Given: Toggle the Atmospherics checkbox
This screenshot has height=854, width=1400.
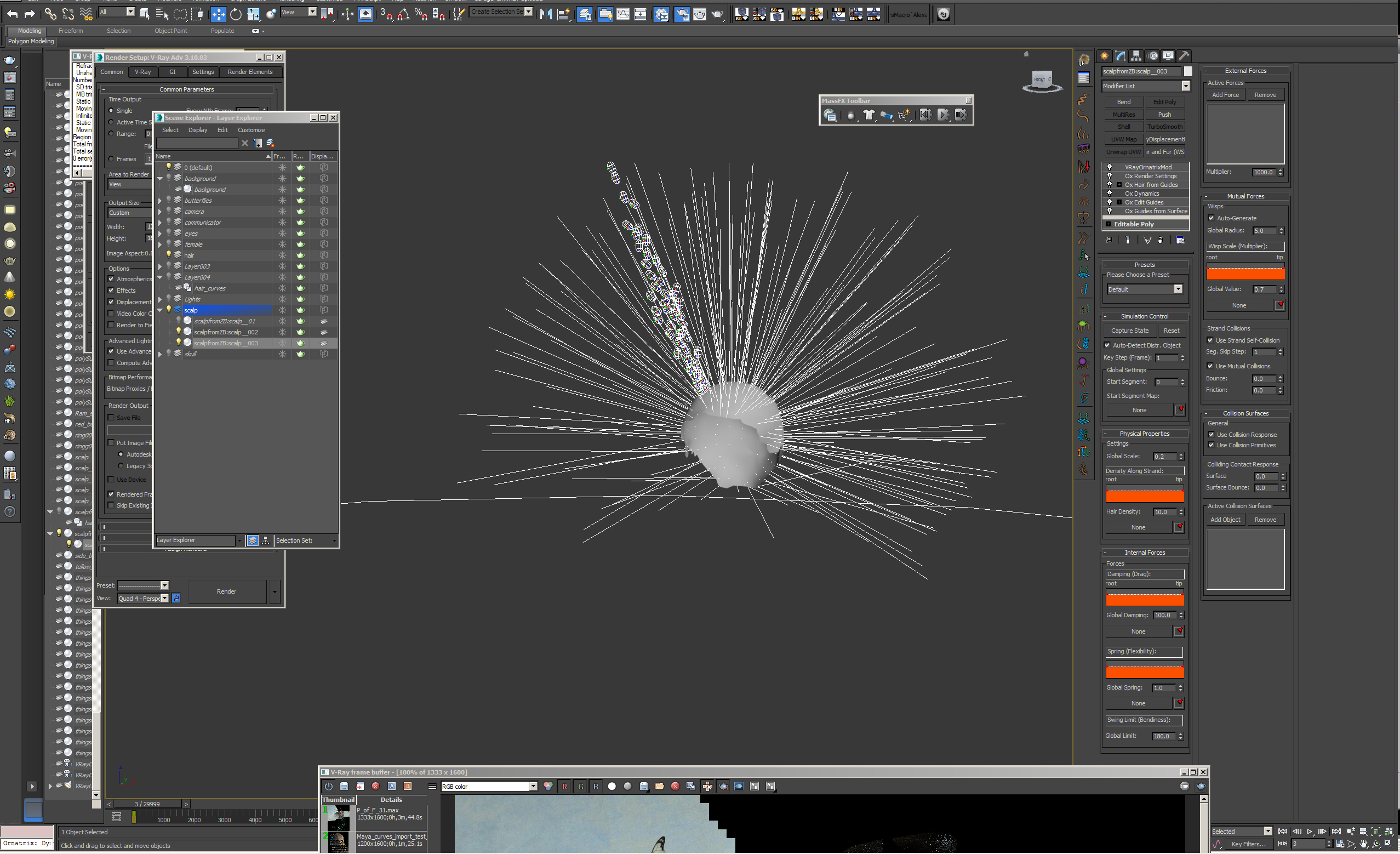Looking at the screenshot, I should coord(111,279).
